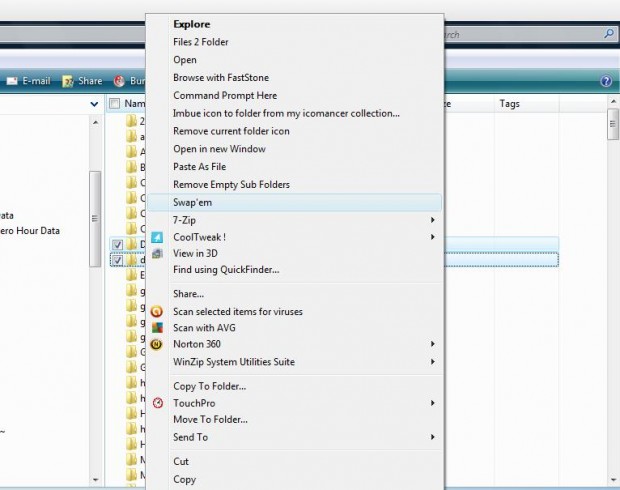Click the Norton 360 icon
The height and width of the screenshot is (490, 620).
tap(156, 345)
